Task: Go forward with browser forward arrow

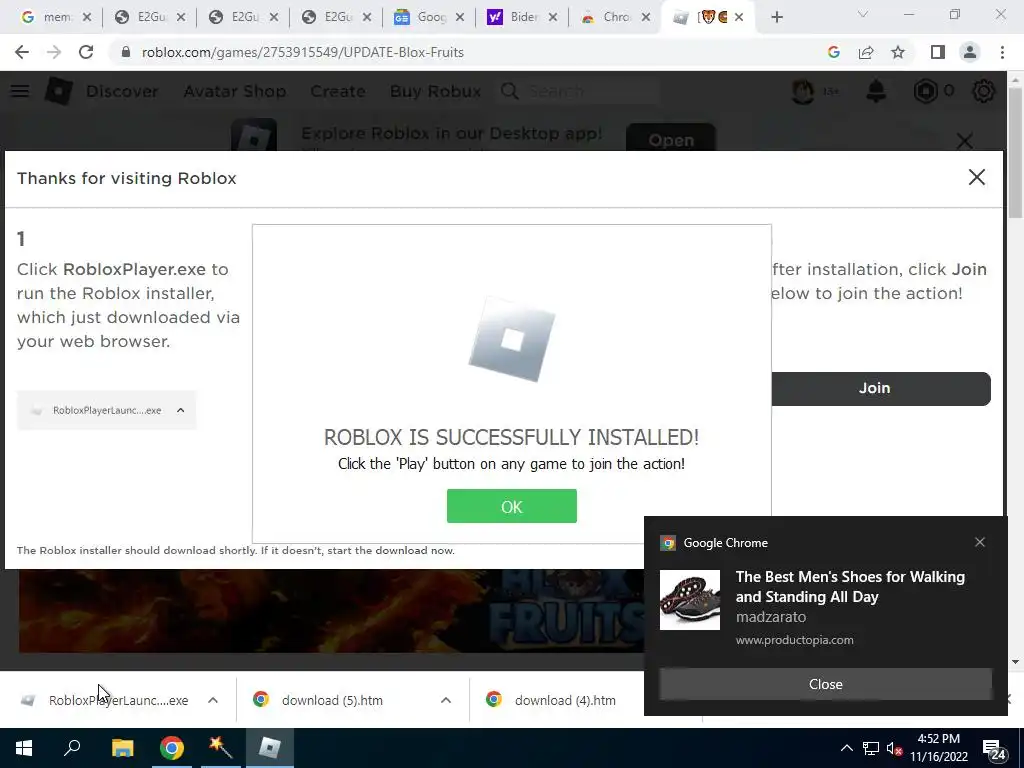Action: pyautogui.click(x=54, y=52)
